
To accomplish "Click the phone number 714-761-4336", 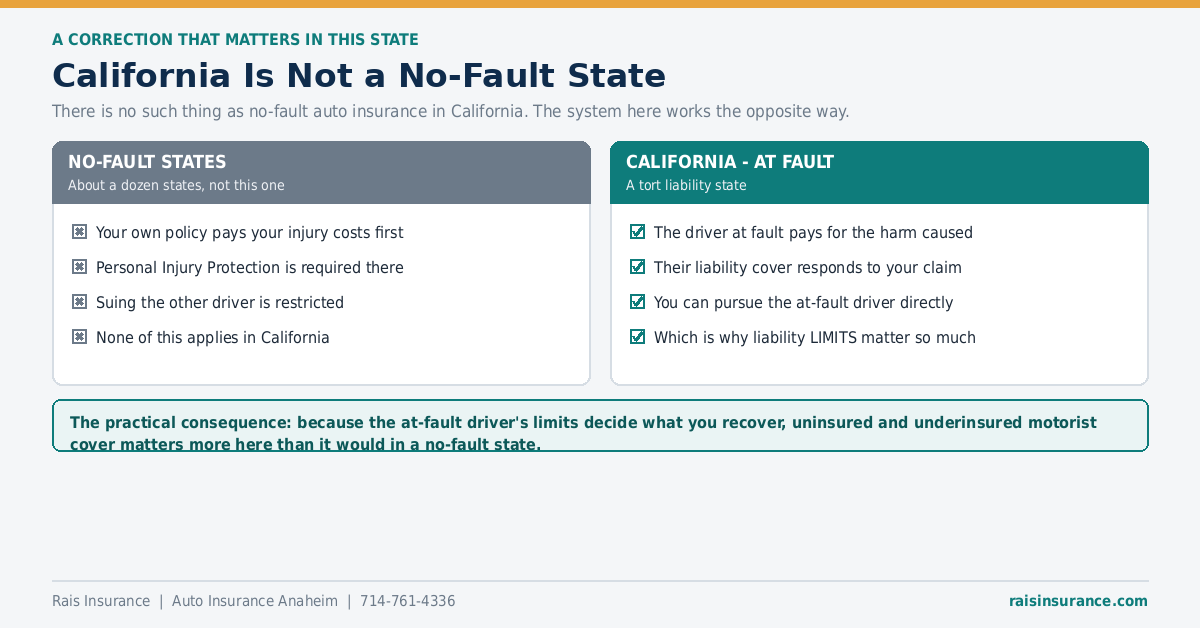I will coord(407,601).
